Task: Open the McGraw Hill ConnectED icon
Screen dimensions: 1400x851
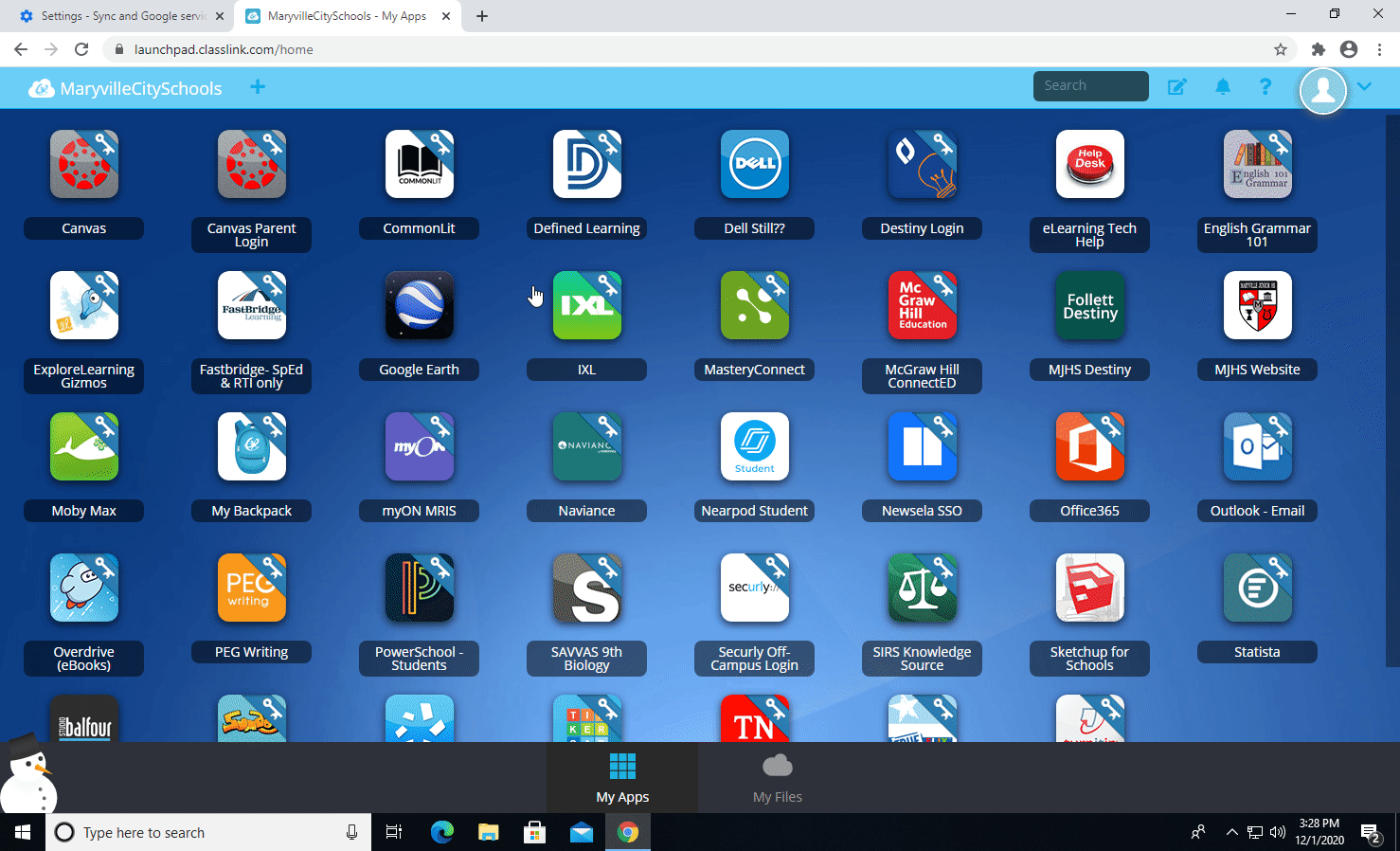Action: click(x=923, y=305)
